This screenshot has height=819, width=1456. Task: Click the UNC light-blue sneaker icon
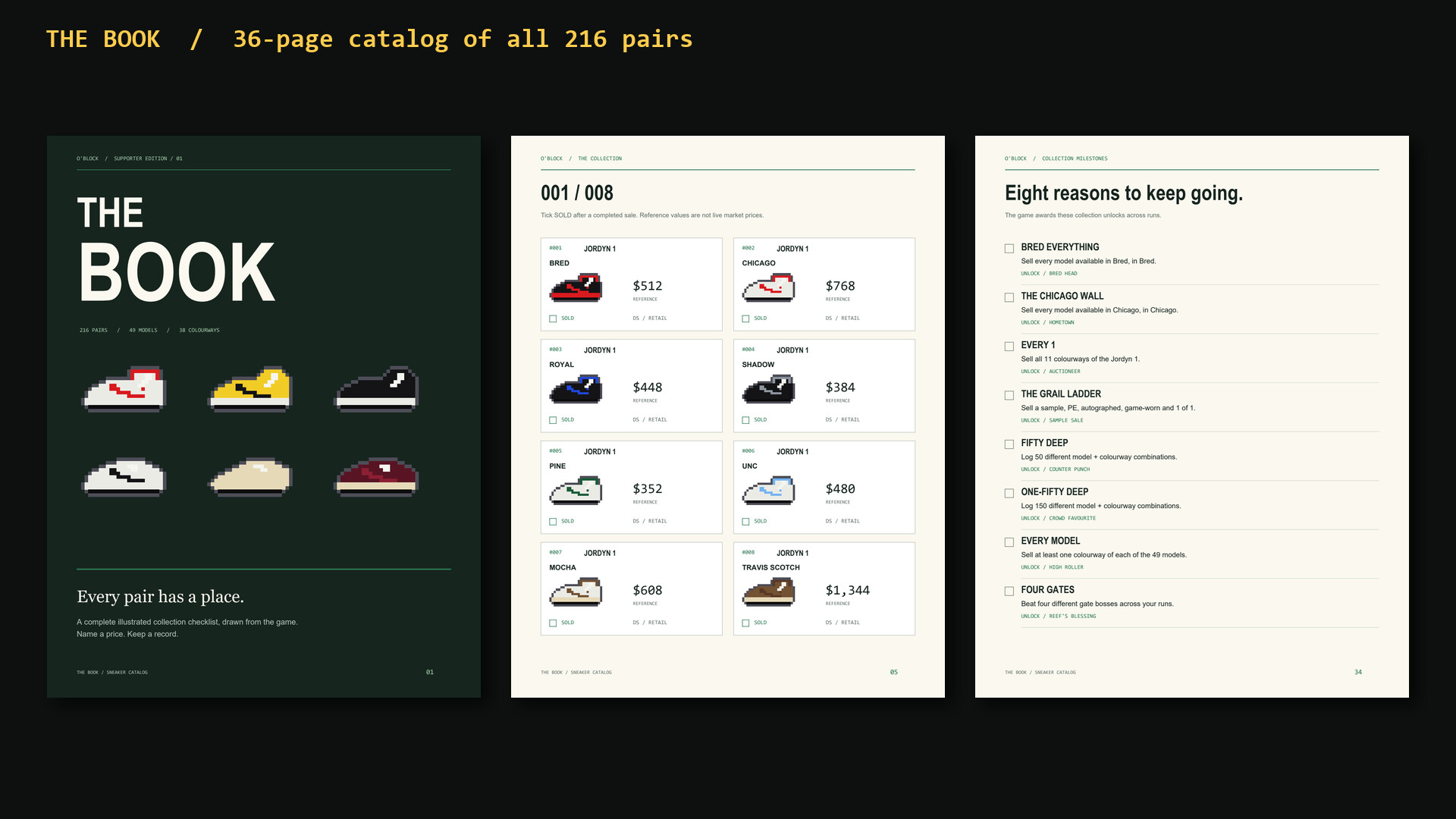coord(768,491)
